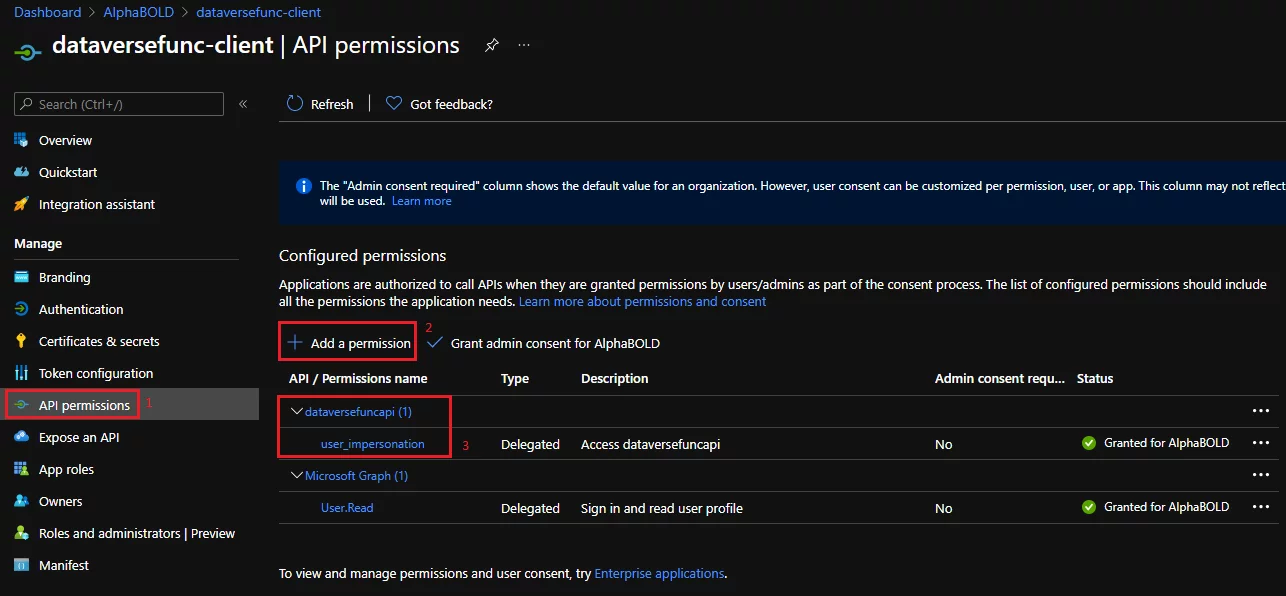The height and width of the screenshot is (596, 1286).
Task: Open the ellipsis menu for User.Read row
Action: (x=1260, y=507)
